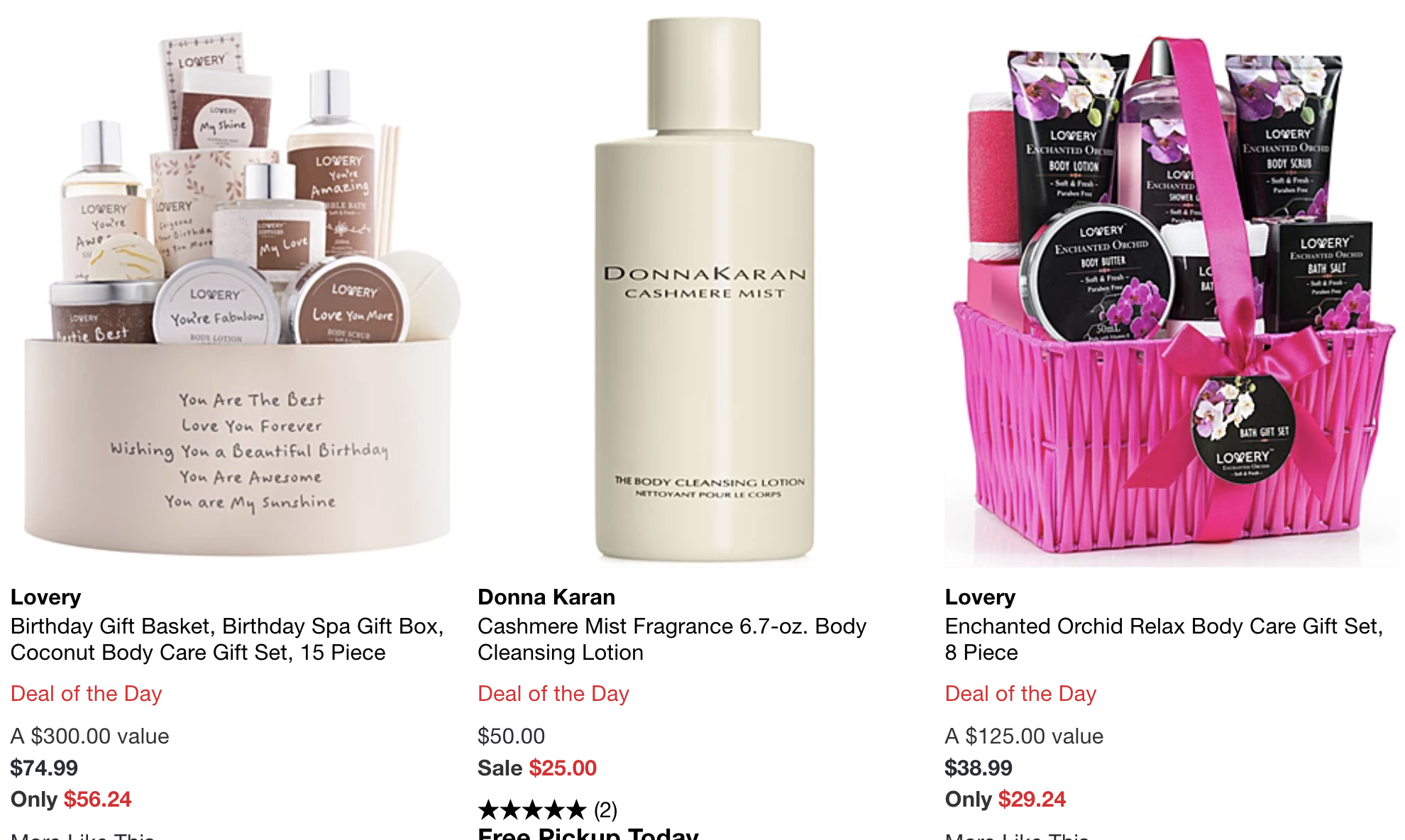Screen dimensions: 1405x840
Task: Open the Donna Karan Cashmere Mist bottle image
Action: click(705, 284)
